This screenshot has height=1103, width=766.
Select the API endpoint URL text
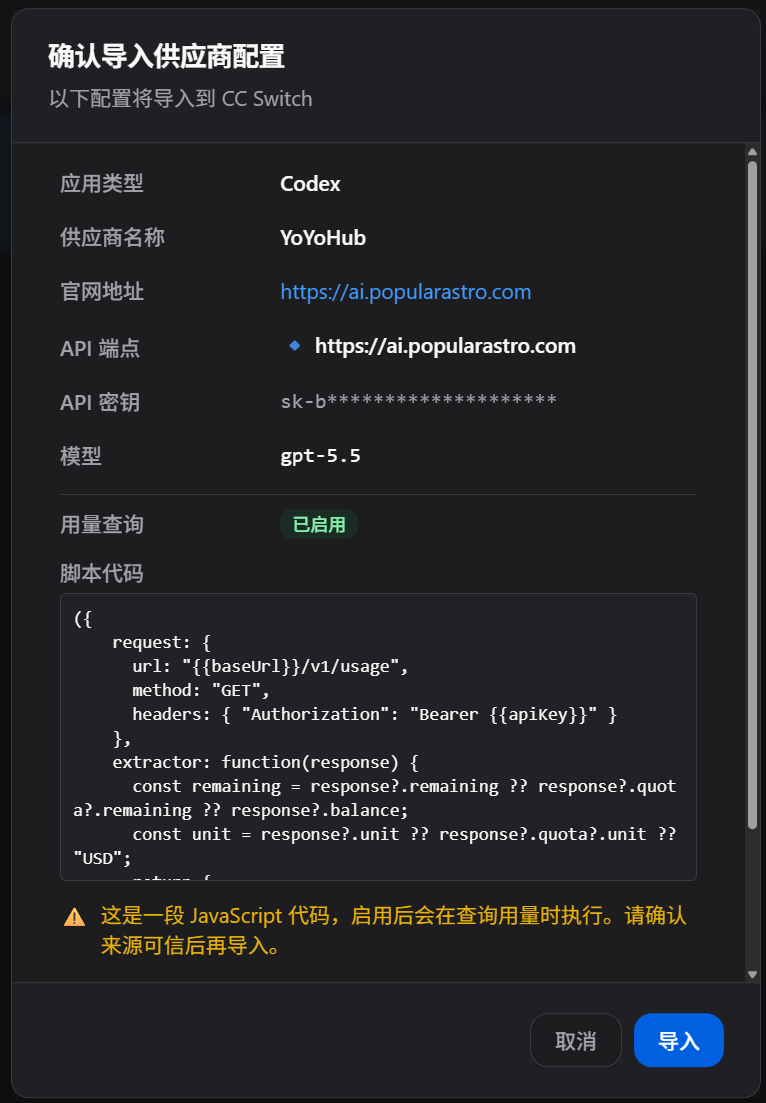pyautogui.click(x=445, y=346)
